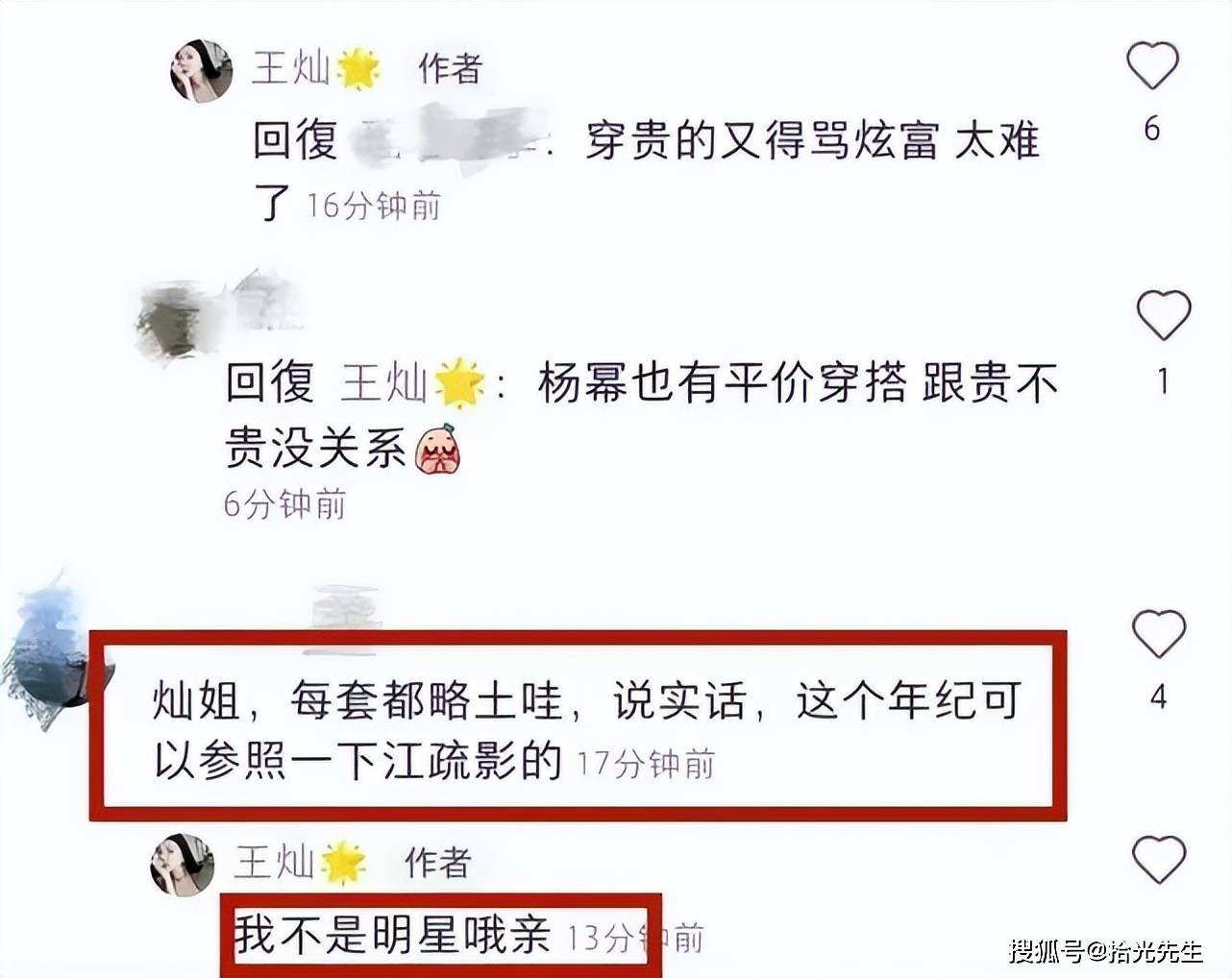Click the blurred username in top reply
Viewport: 1232px width, 978px height.
(x=448, y=140)
